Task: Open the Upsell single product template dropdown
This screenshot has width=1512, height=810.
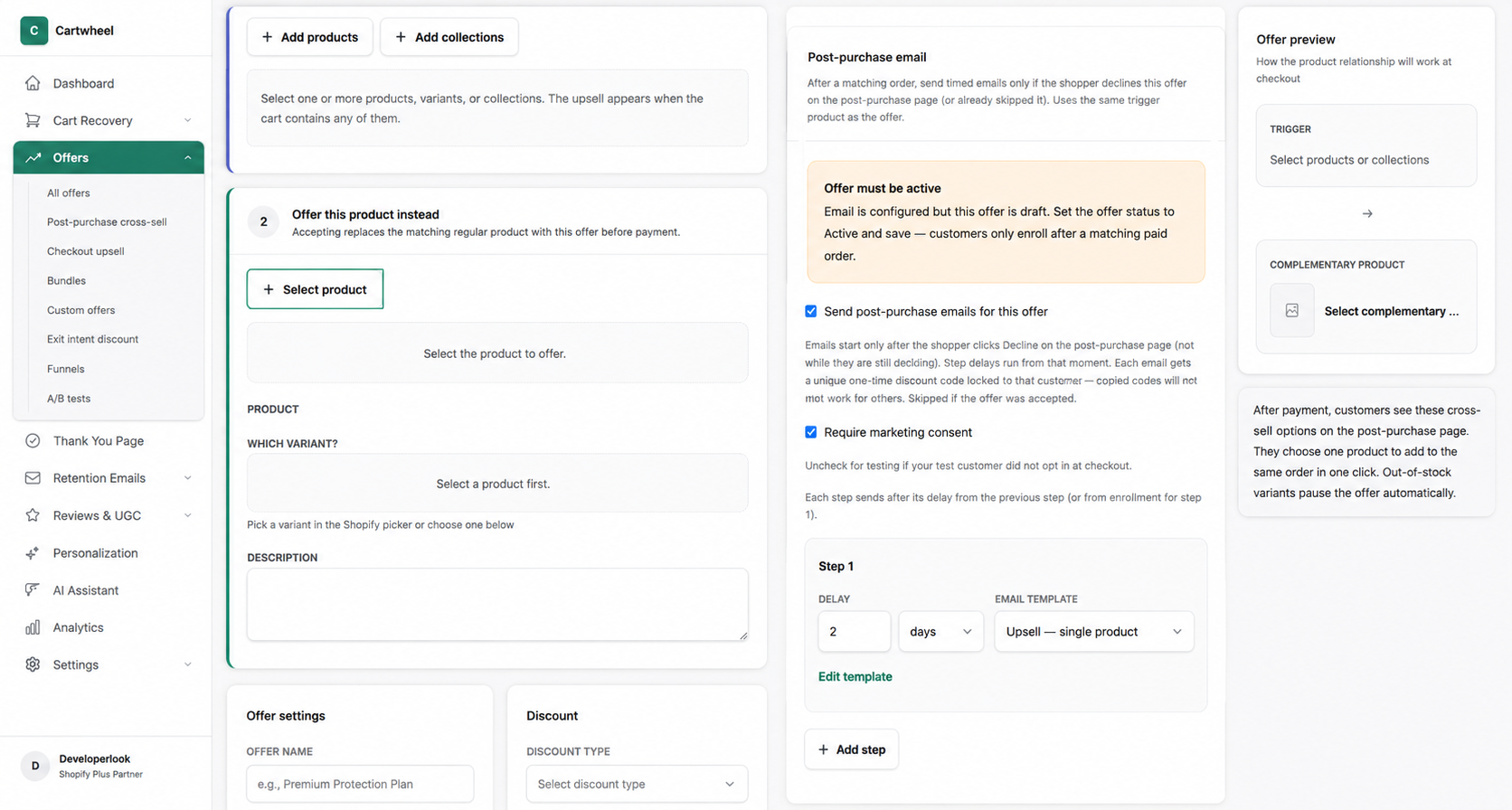Action: click(x=1094, y=632)
